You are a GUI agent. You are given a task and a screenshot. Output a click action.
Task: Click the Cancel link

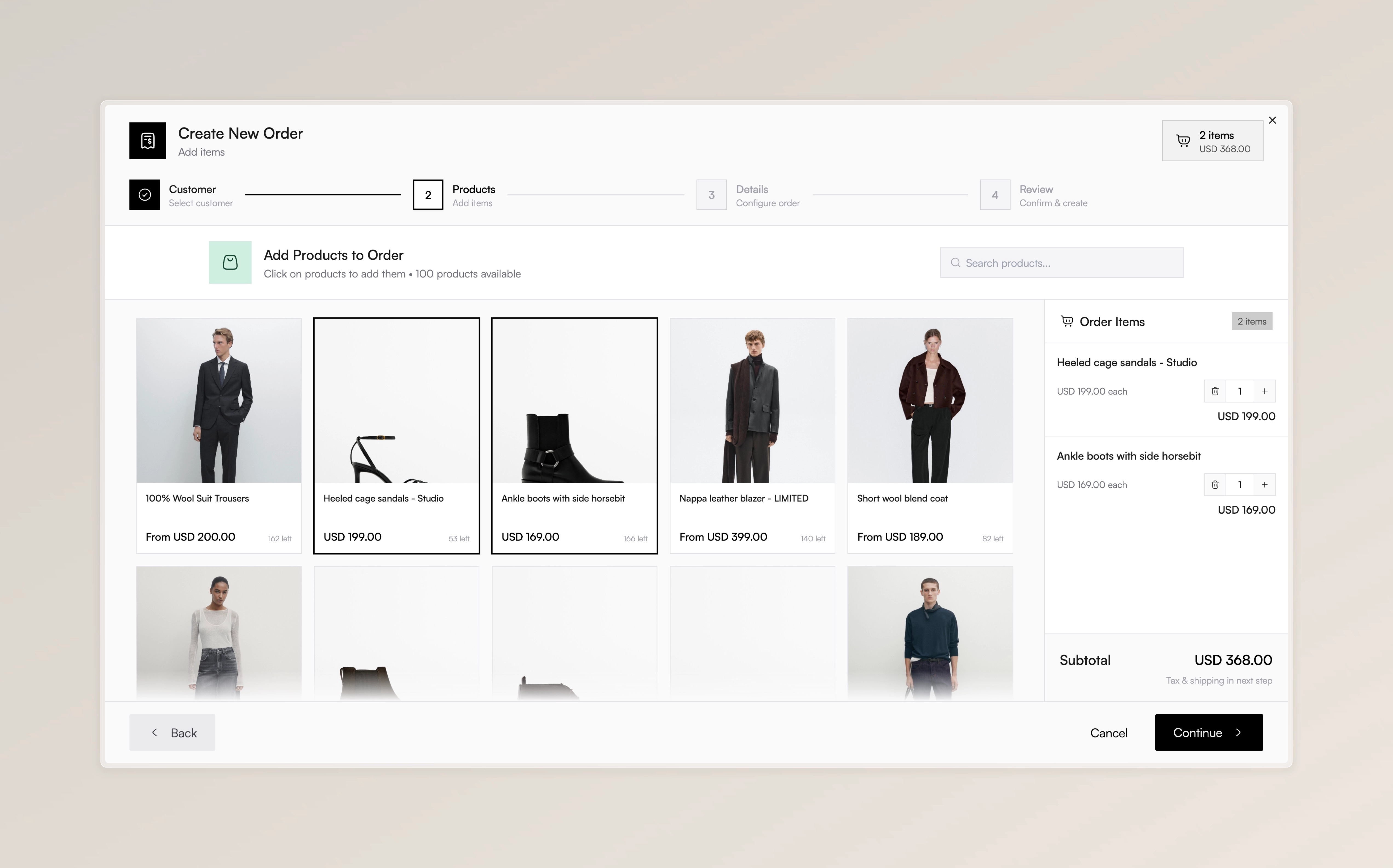[1109, 733]
